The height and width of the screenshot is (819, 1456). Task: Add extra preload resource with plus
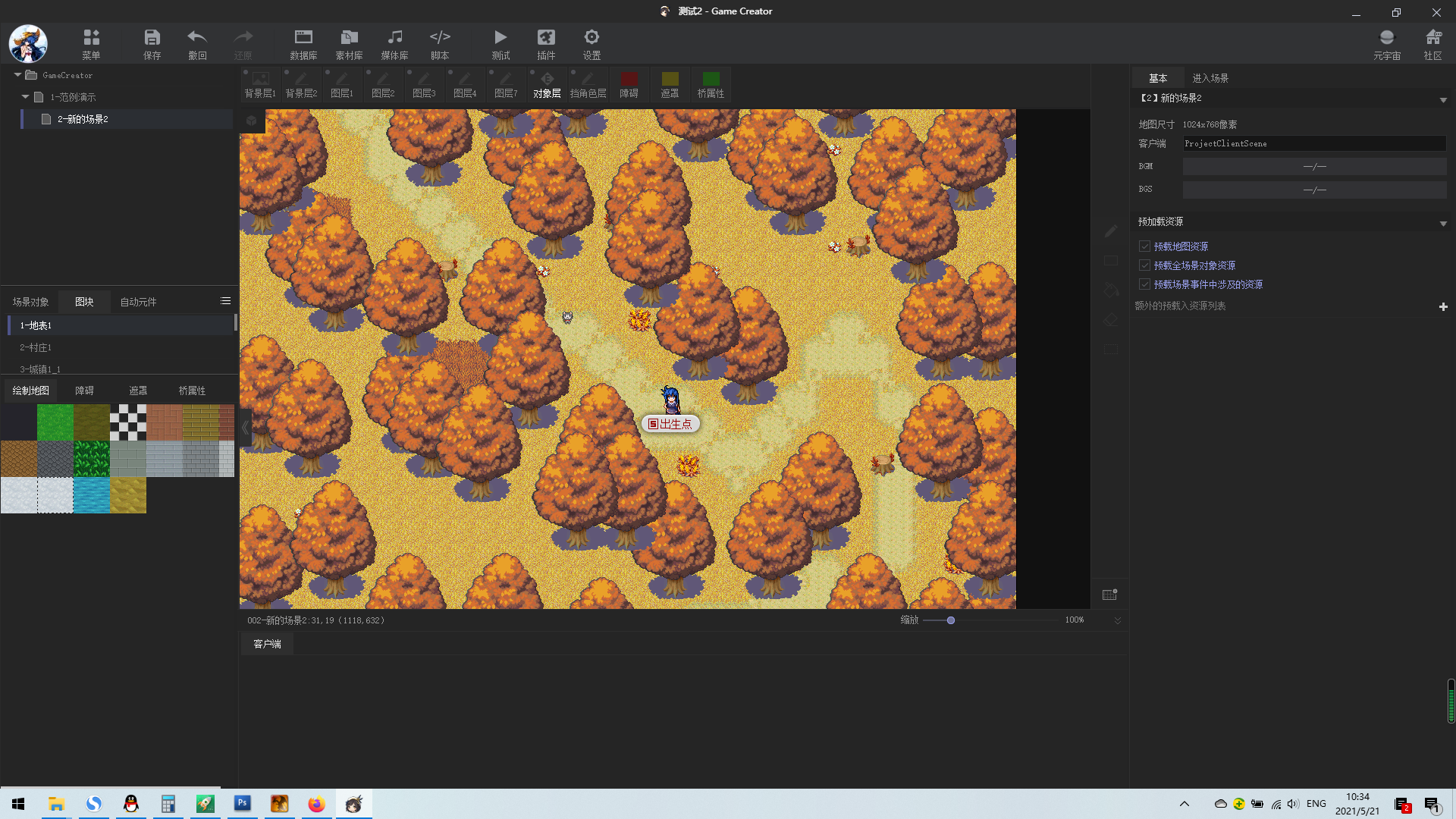click(x=1443, y=306)
